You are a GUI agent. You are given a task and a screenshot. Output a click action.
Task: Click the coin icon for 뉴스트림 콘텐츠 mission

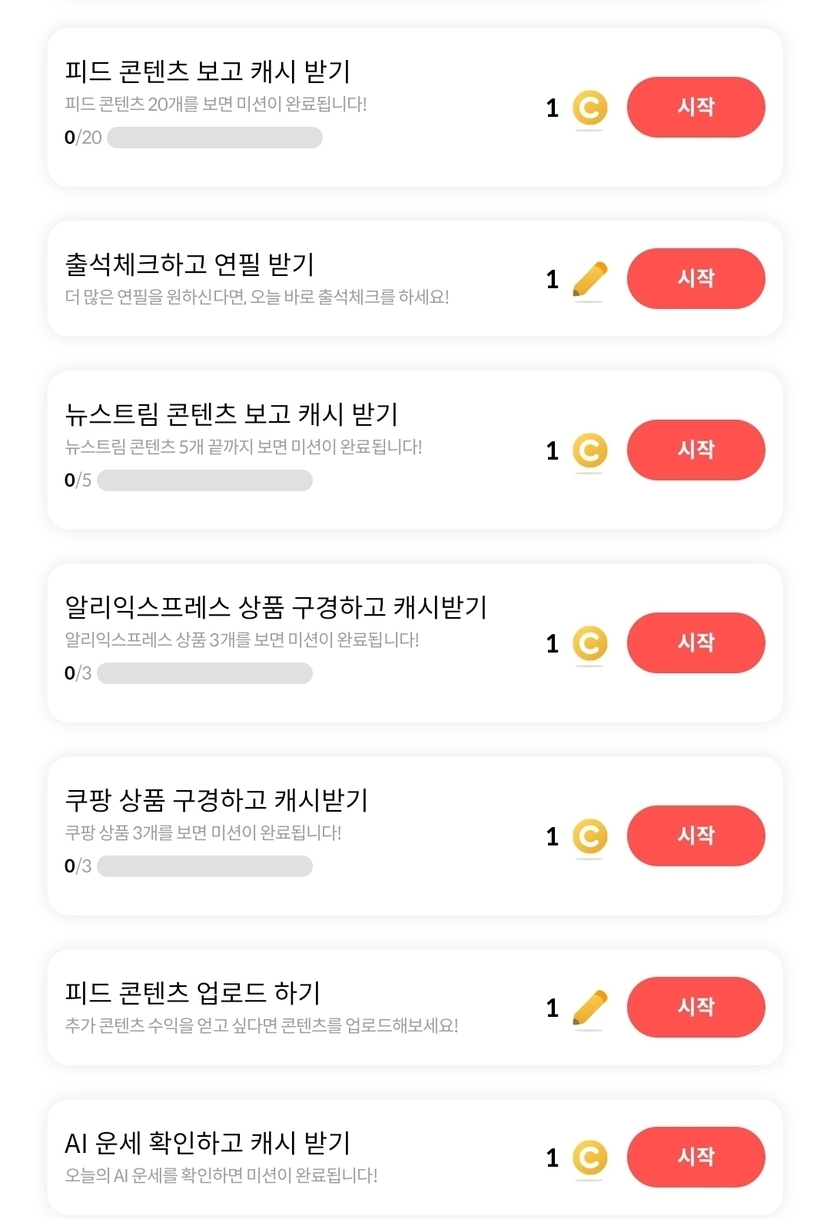(x=589, y=451)
